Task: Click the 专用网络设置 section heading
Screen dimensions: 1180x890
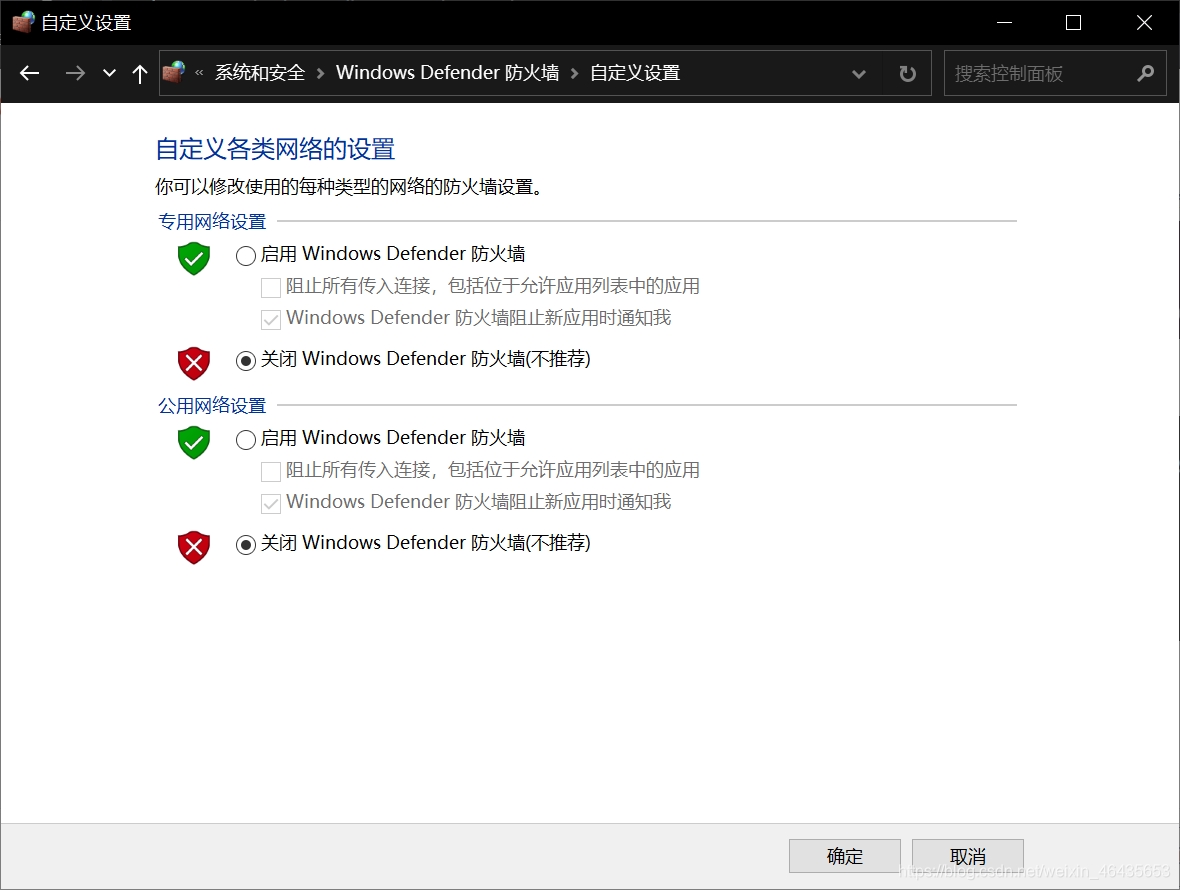Action: (212, 222)
